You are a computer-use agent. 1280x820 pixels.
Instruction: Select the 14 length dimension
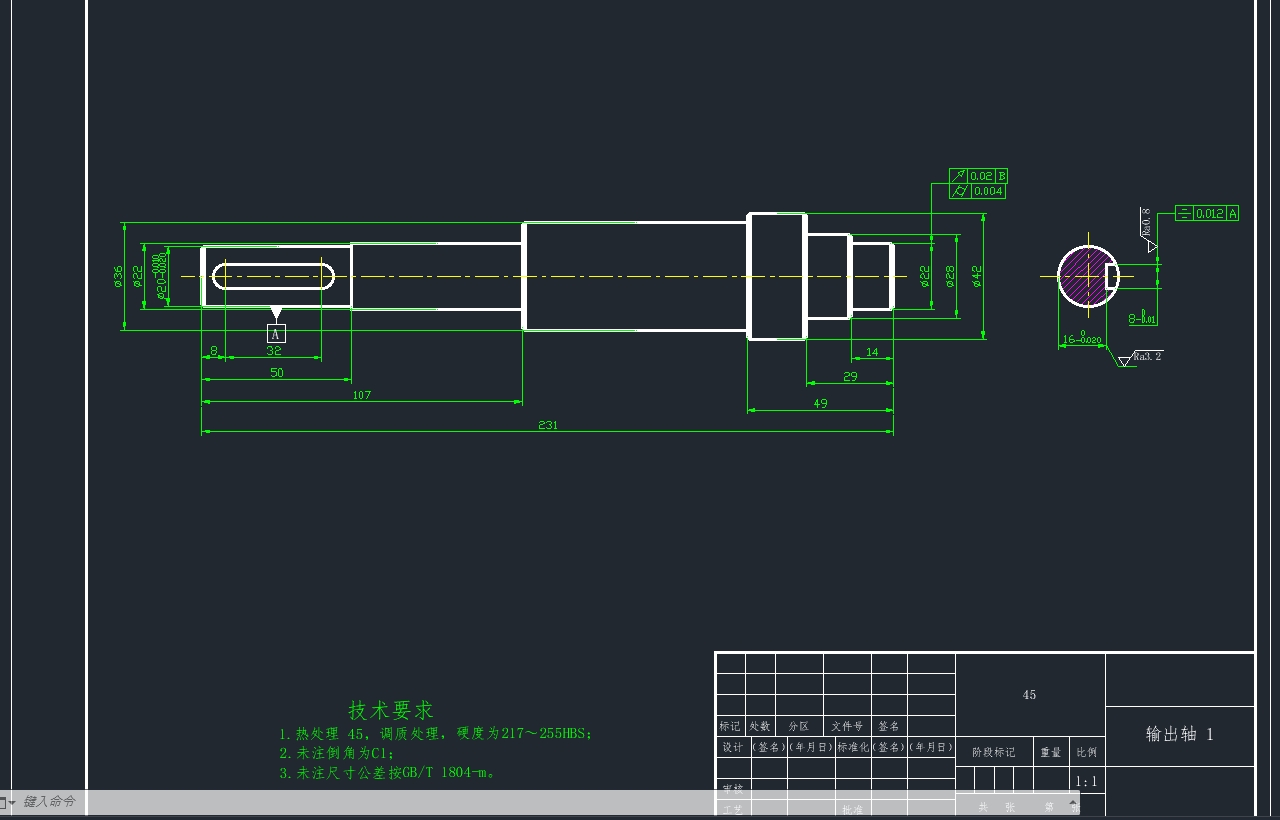click(x=872, y=352)
